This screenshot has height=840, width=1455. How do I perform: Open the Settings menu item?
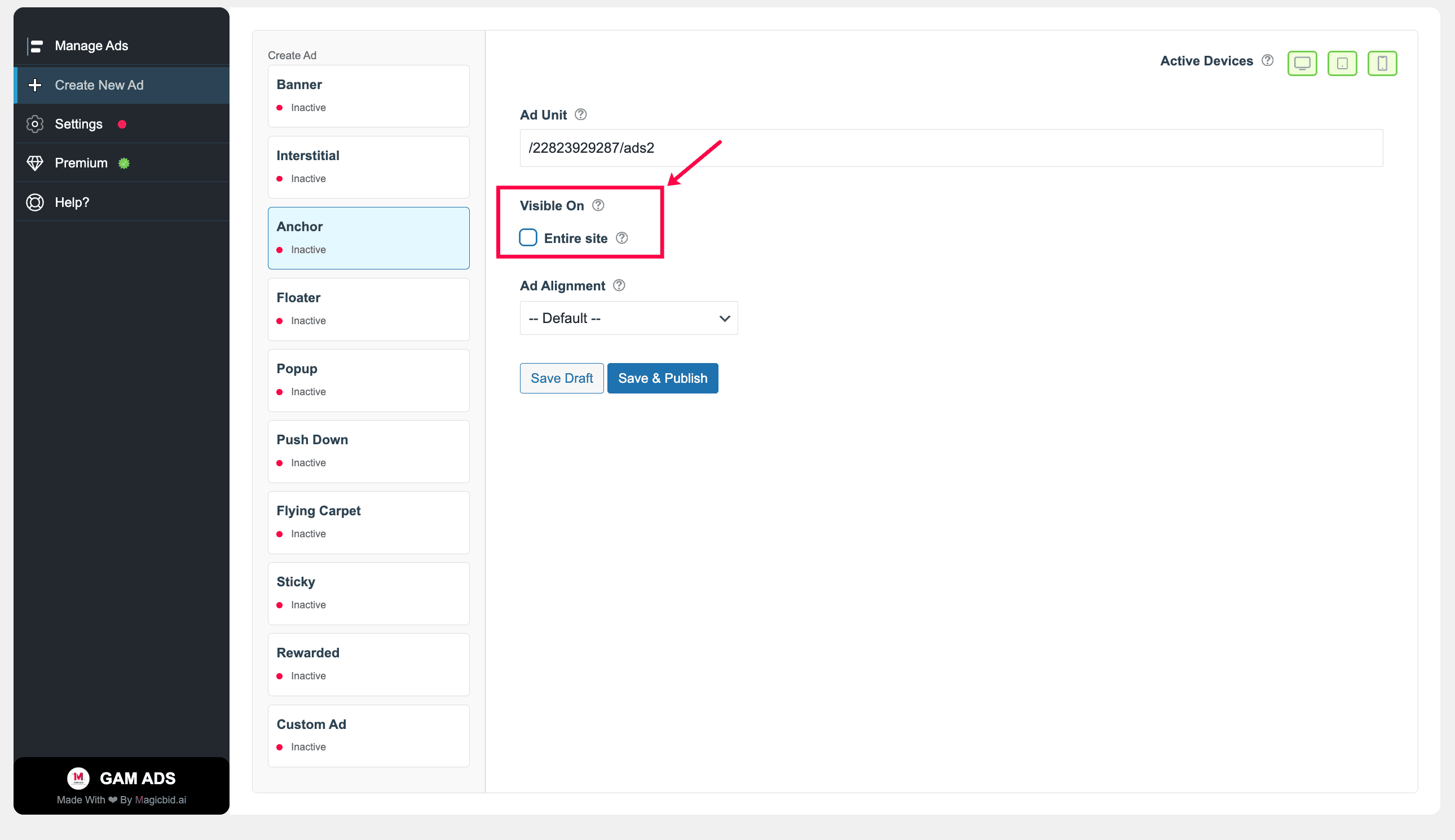point(122,124)
